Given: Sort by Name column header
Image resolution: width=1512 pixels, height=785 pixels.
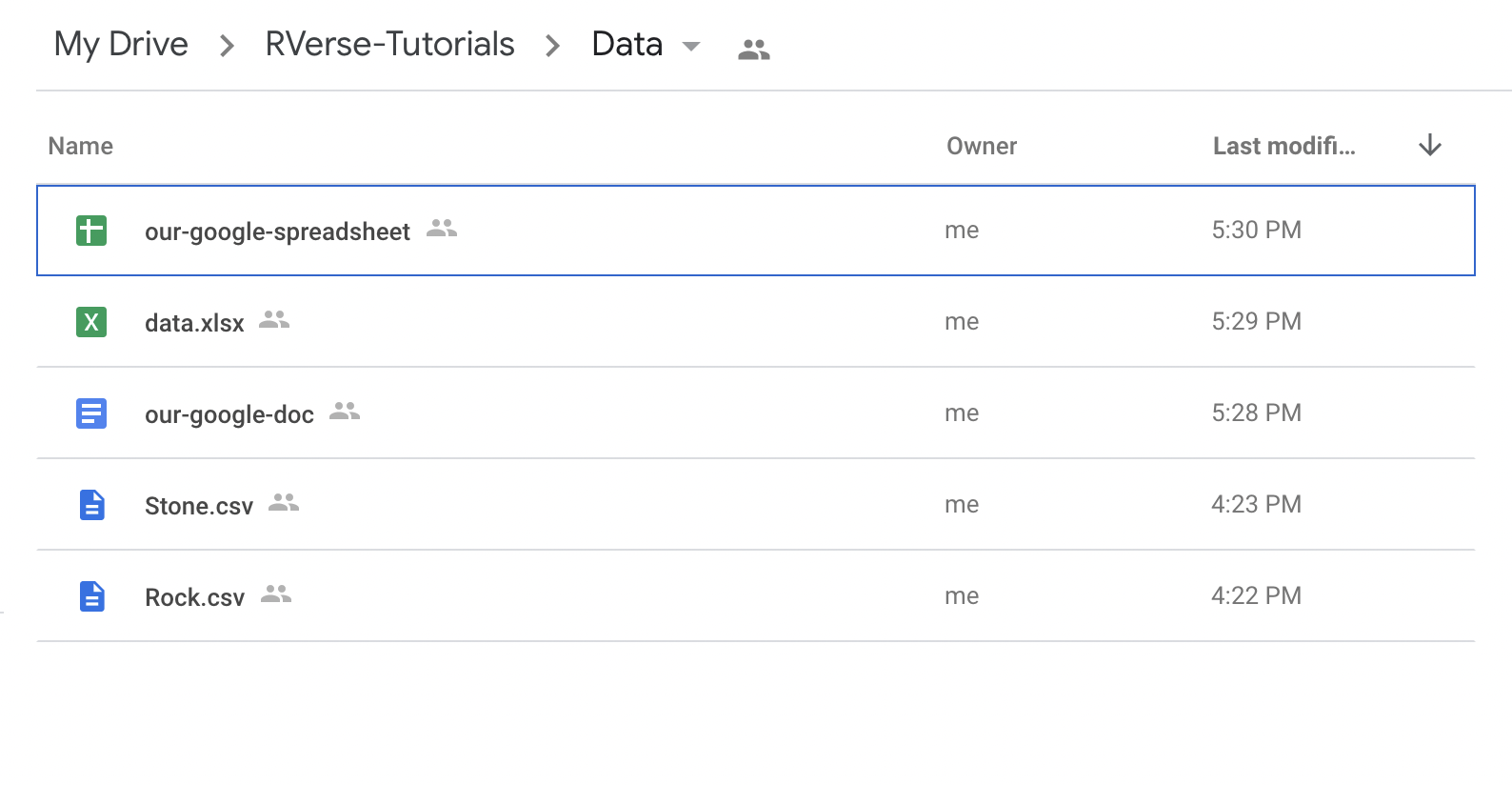Looking at the screenshot, I should coord(81,146).
